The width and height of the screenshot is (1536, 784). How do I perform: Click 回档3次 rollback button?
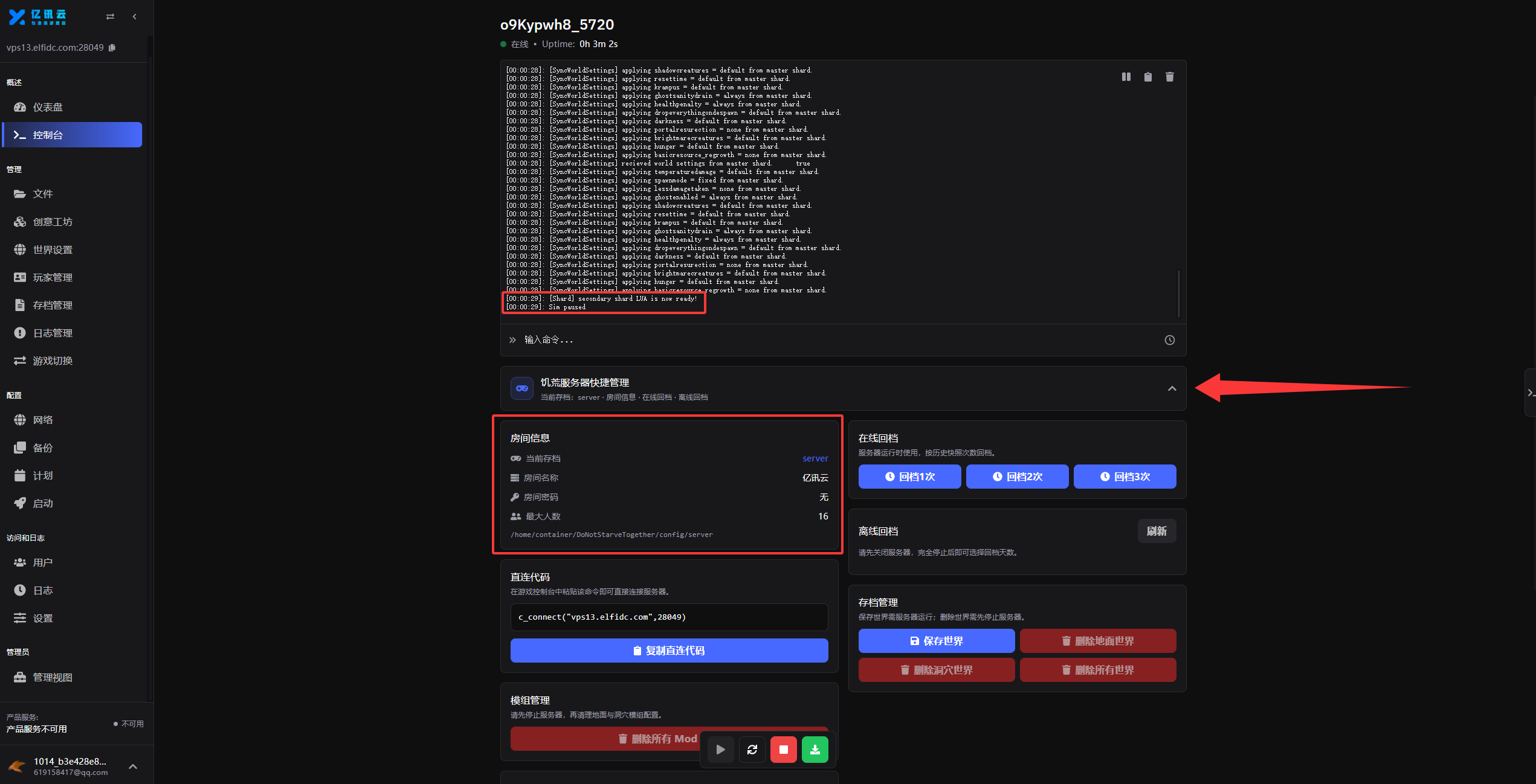[1125, 477]
